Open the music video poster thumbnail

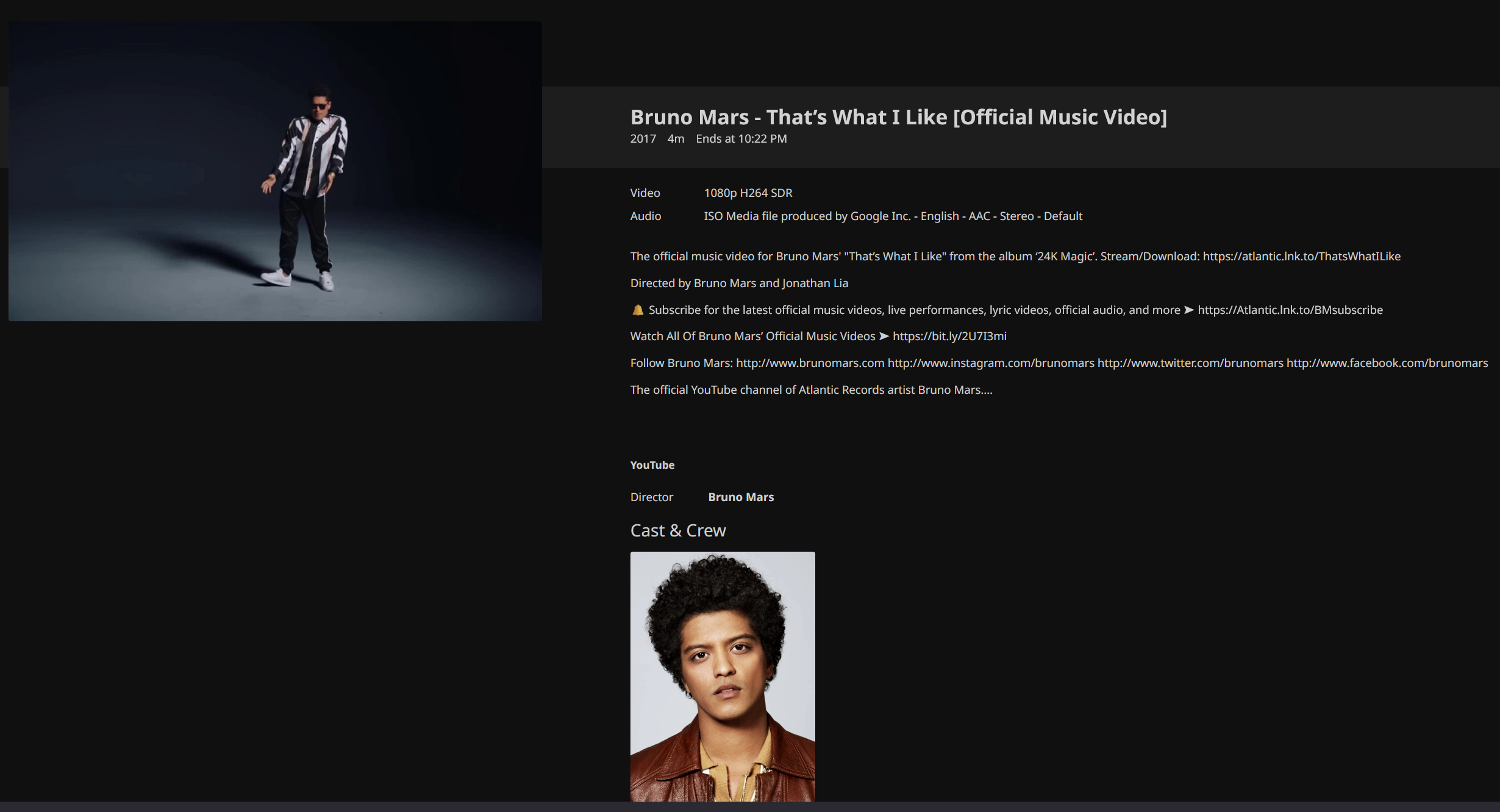point(275,171)
